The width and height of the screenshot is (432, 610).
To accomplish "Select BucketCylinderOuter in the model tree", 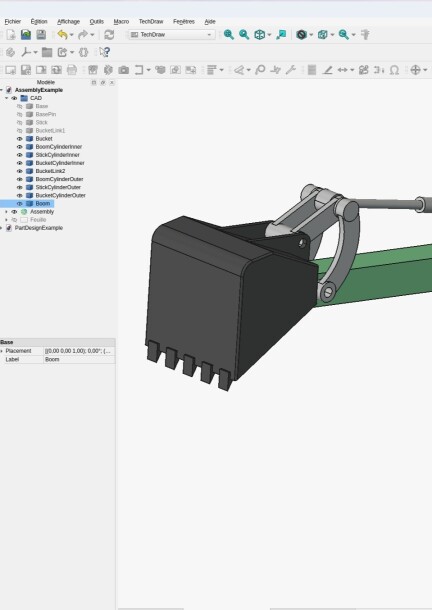I will pyautogui.click(x=60, y=195).
